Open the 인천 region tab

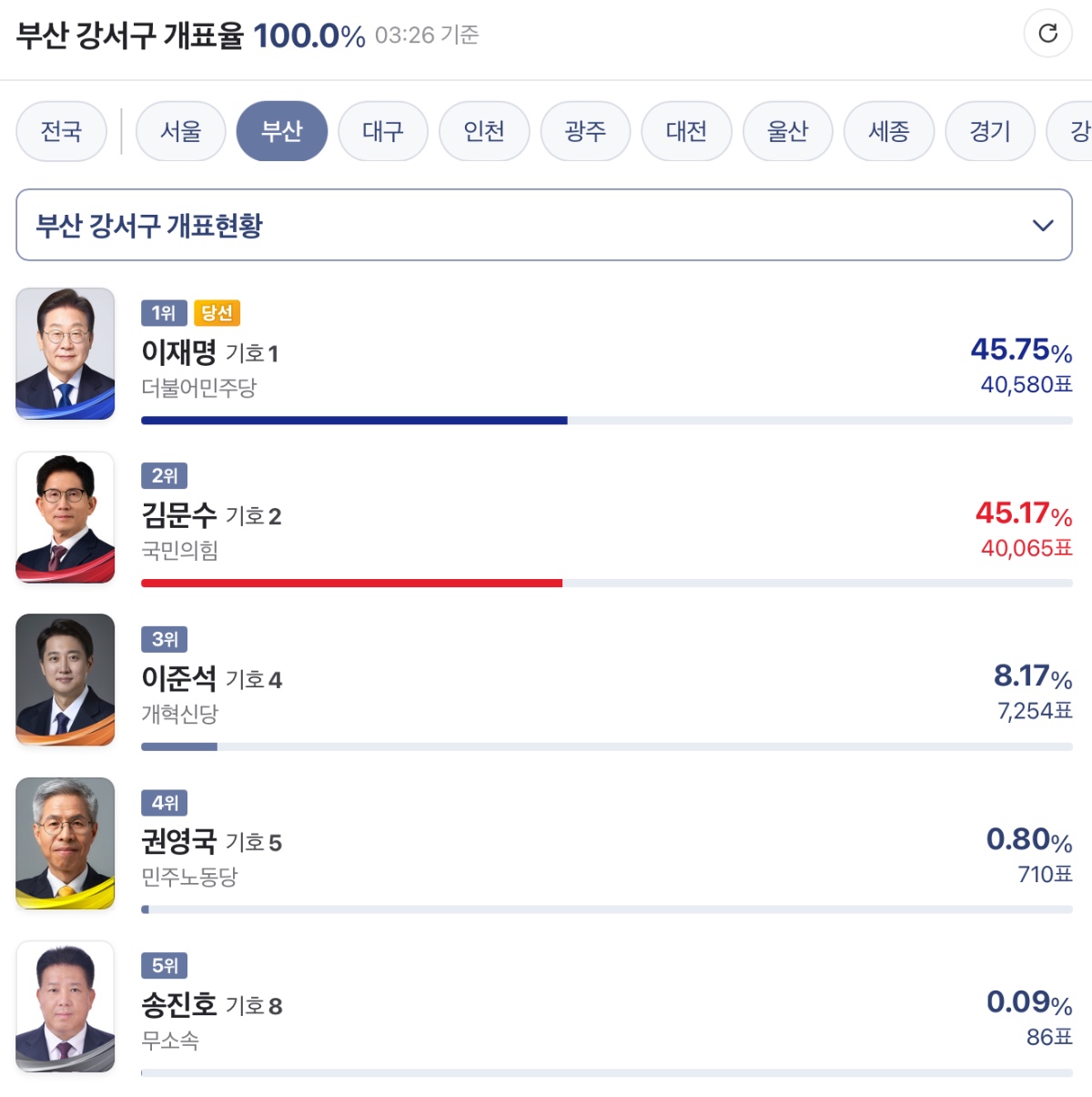tap(484, 131)
